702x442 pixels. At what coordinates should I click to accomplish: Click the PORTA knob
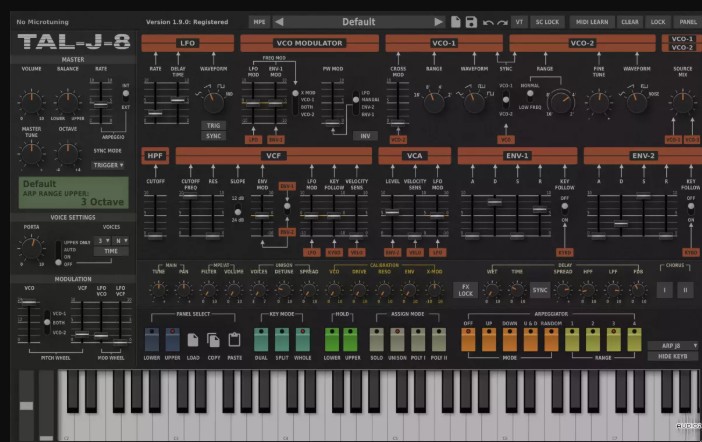point(31,249)
